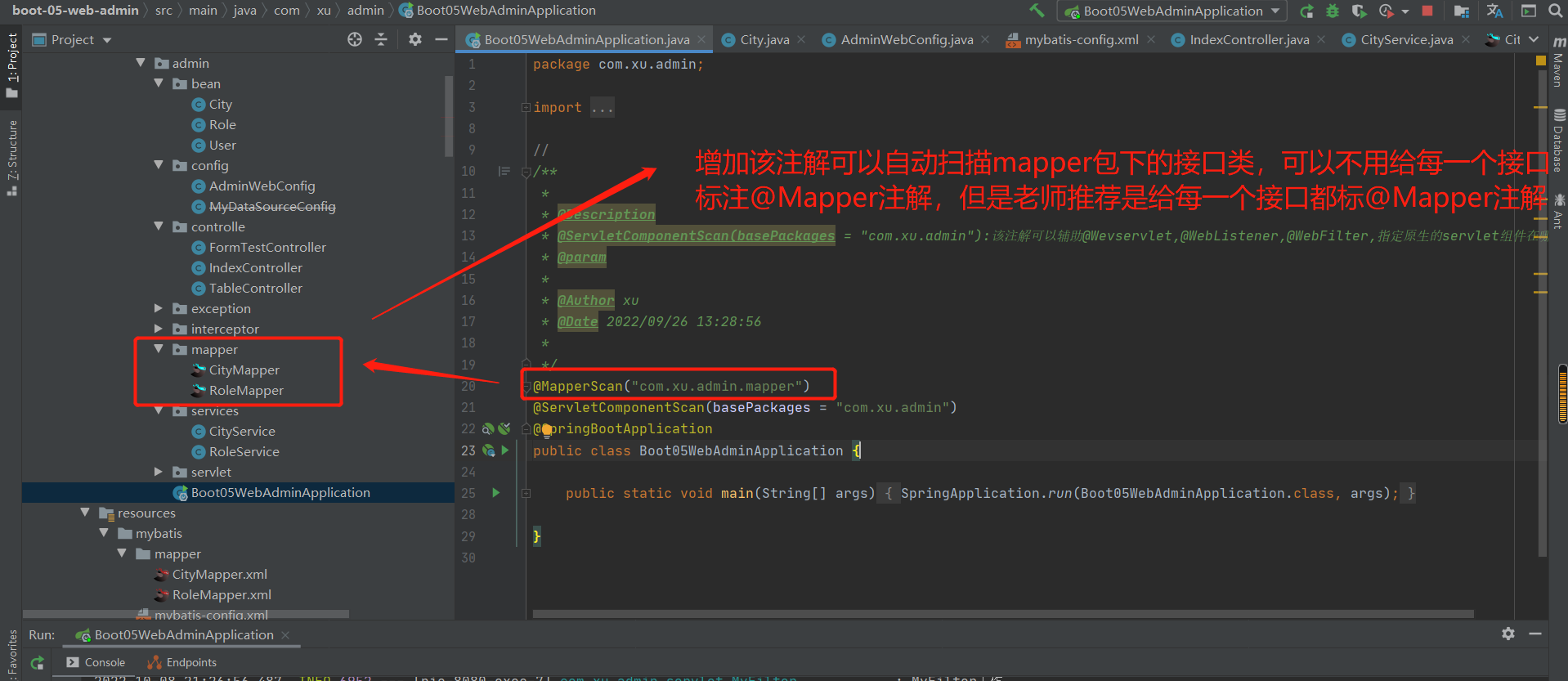Open Project Structure dialog icon

pyautogui.click(x=1462, y=11)
